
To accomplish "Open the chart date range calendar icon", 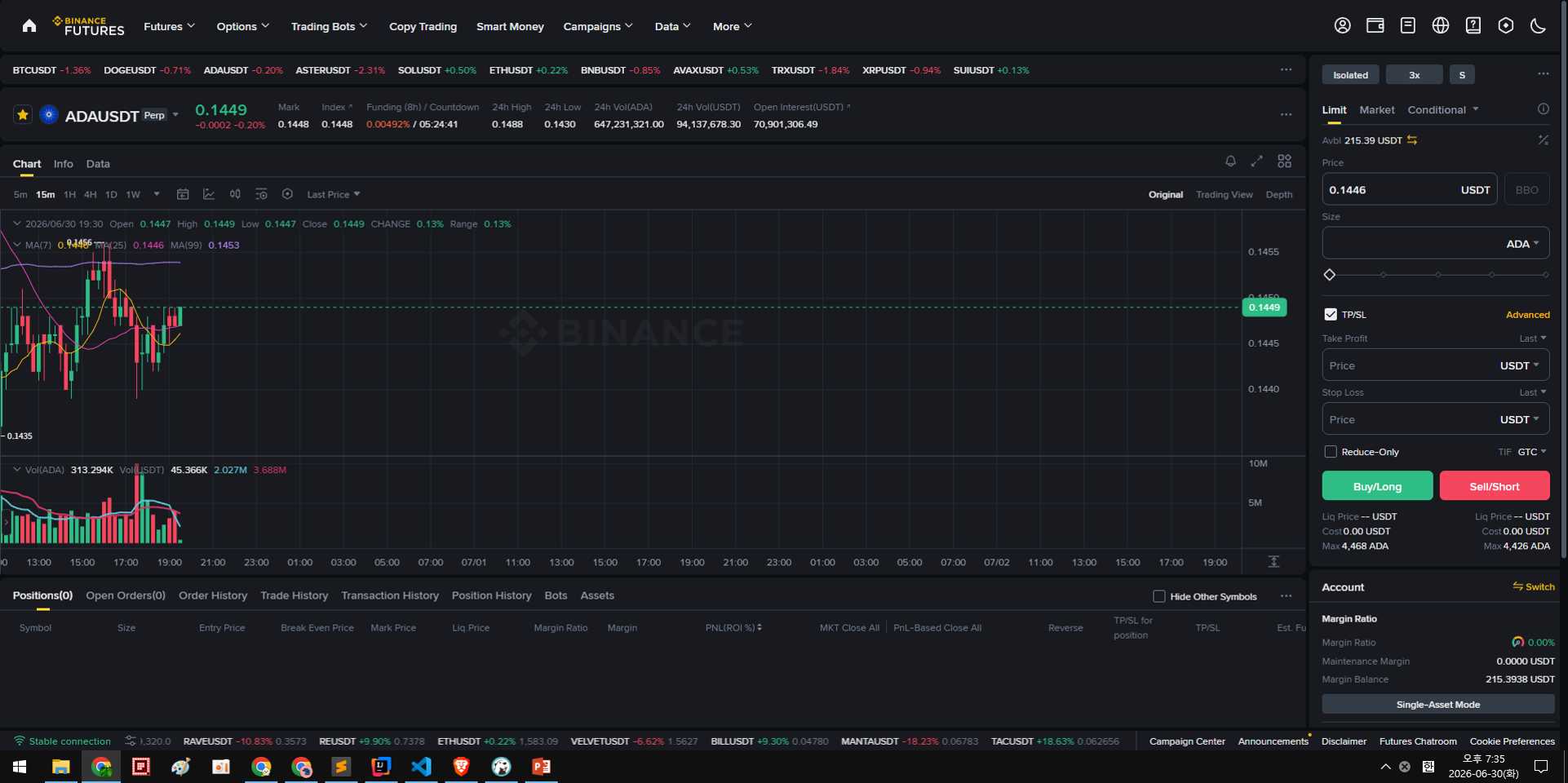I will tap(183, 194).
